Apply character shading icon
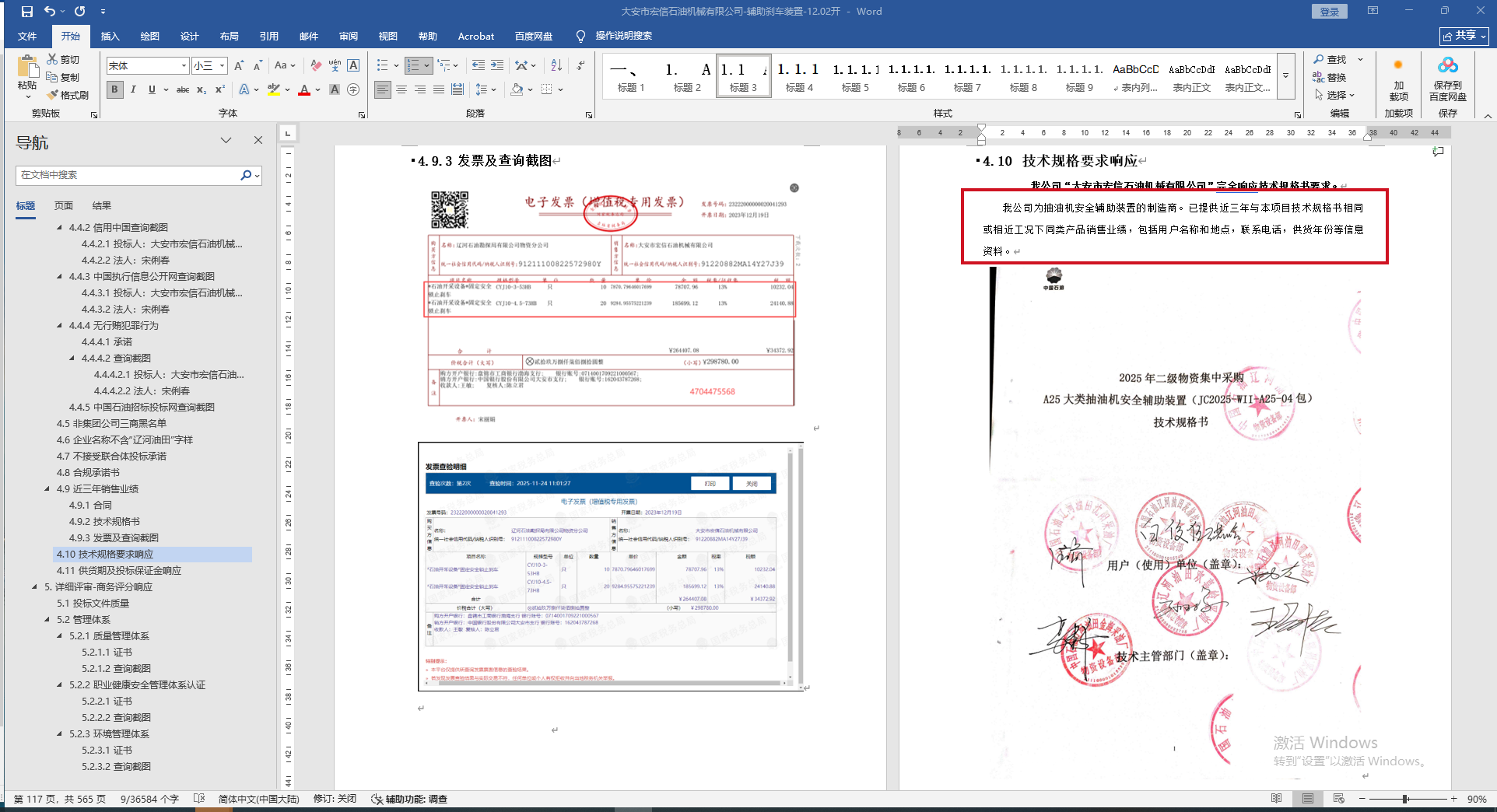The height and width of the screenshot is (812, 1497). pyautogui.click(x=335, y=89)
